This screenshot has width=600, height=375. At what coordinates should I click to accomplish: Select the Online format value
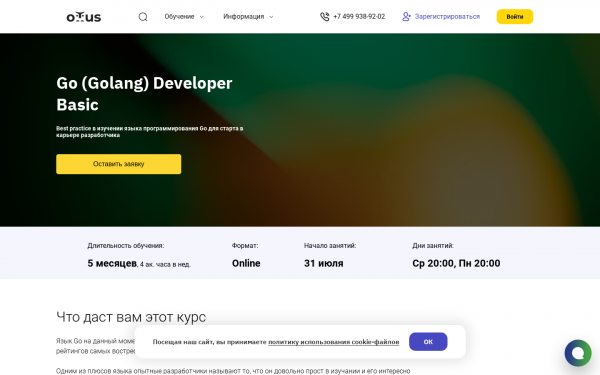tap(246, 263)
